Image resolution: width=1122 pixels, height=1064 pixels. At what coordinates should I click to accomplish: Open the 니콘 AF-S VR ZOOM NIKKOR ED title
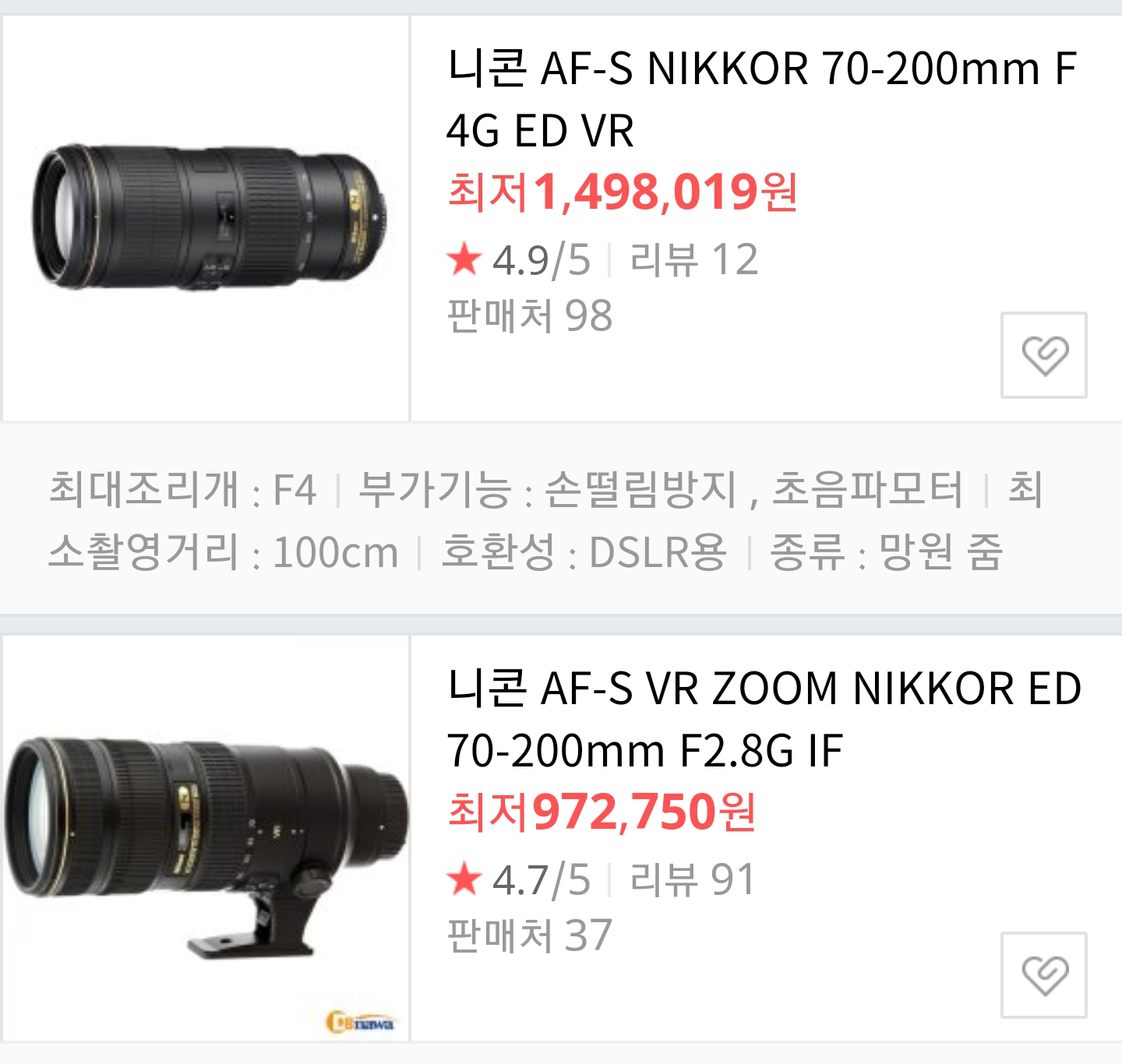(764, 719)
